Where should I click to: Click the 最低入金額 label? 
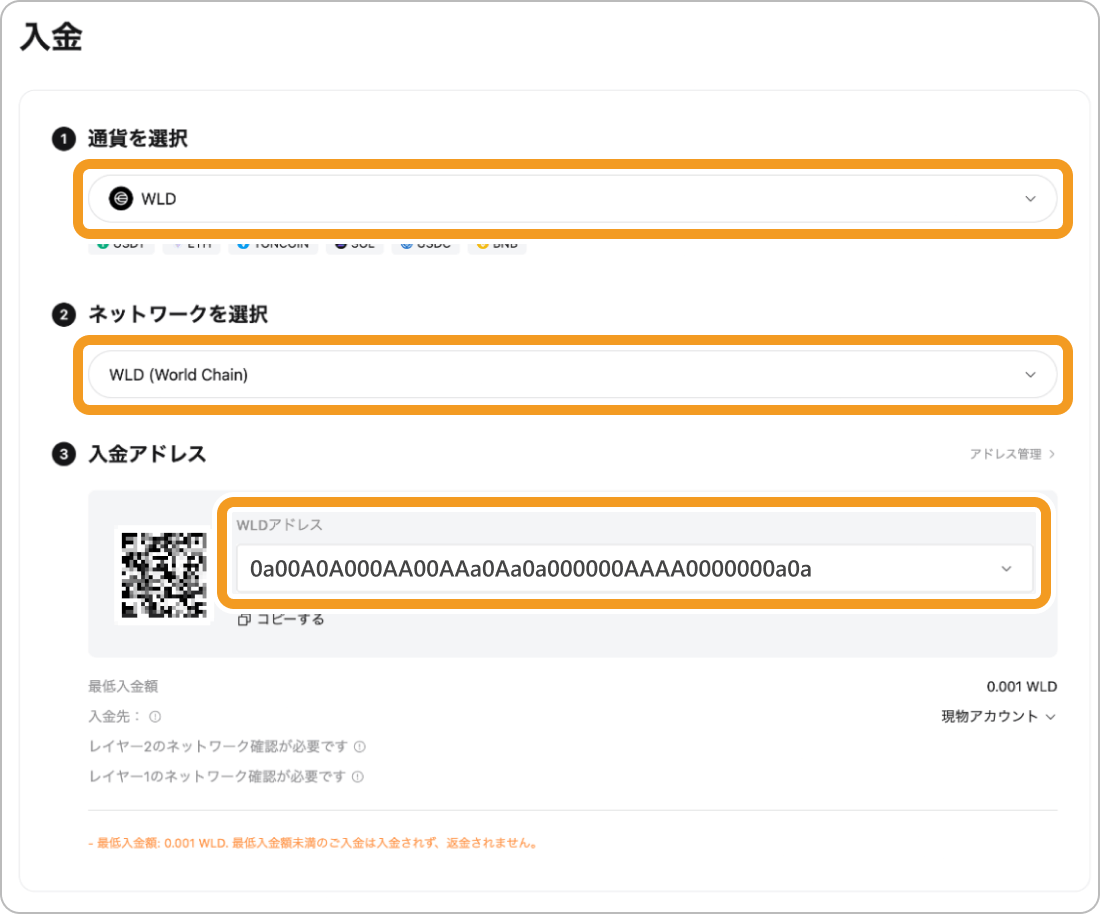pos(123,687)
